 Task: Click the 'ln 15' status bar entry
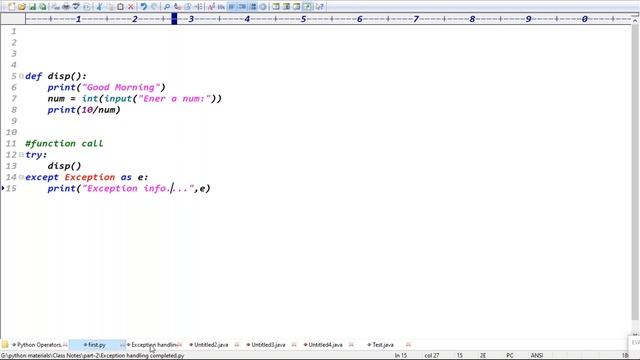pyautogui.click(x=400, y=356)
